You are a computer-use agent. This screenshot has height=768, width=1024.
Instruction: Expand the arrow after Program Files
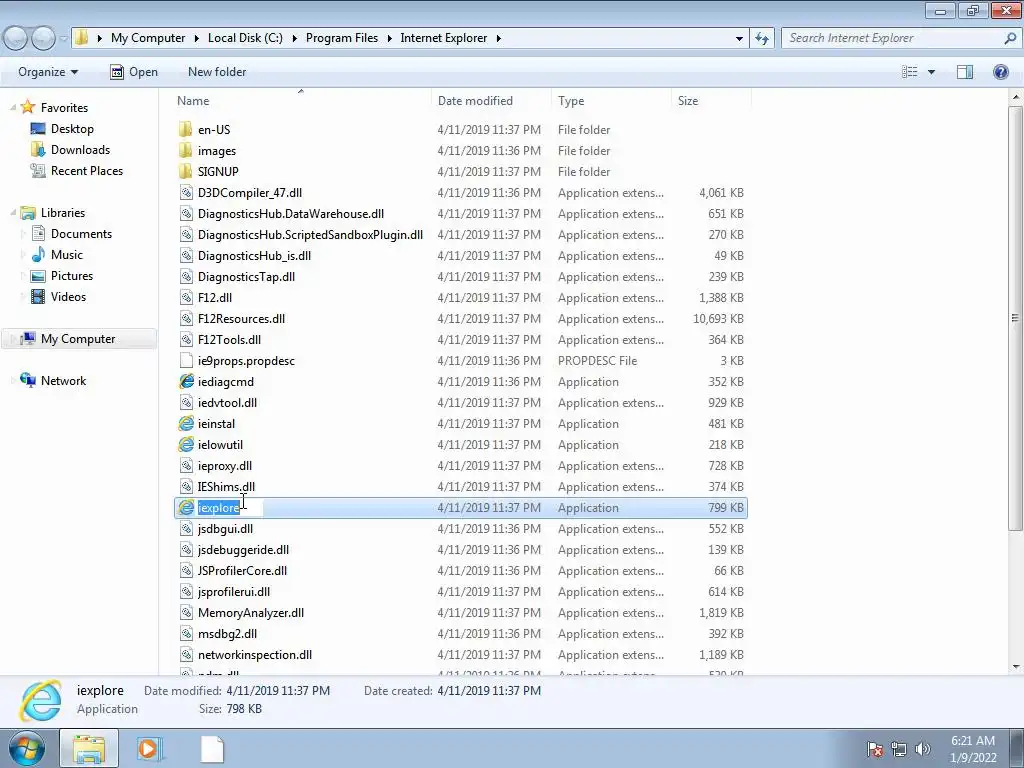389,39
